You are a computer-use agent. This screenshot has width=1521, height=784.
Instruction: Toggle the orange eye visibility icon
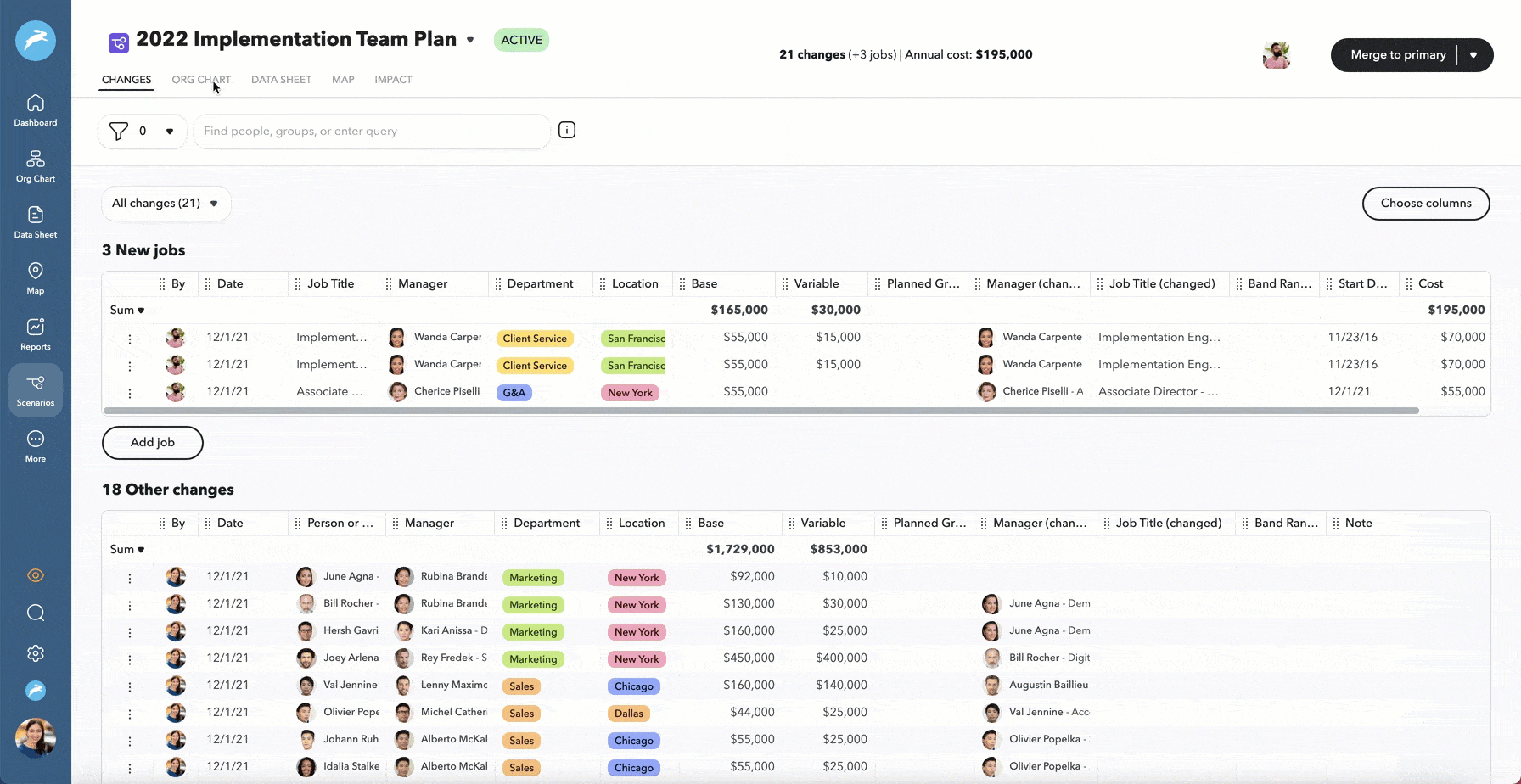coord(35,575)
